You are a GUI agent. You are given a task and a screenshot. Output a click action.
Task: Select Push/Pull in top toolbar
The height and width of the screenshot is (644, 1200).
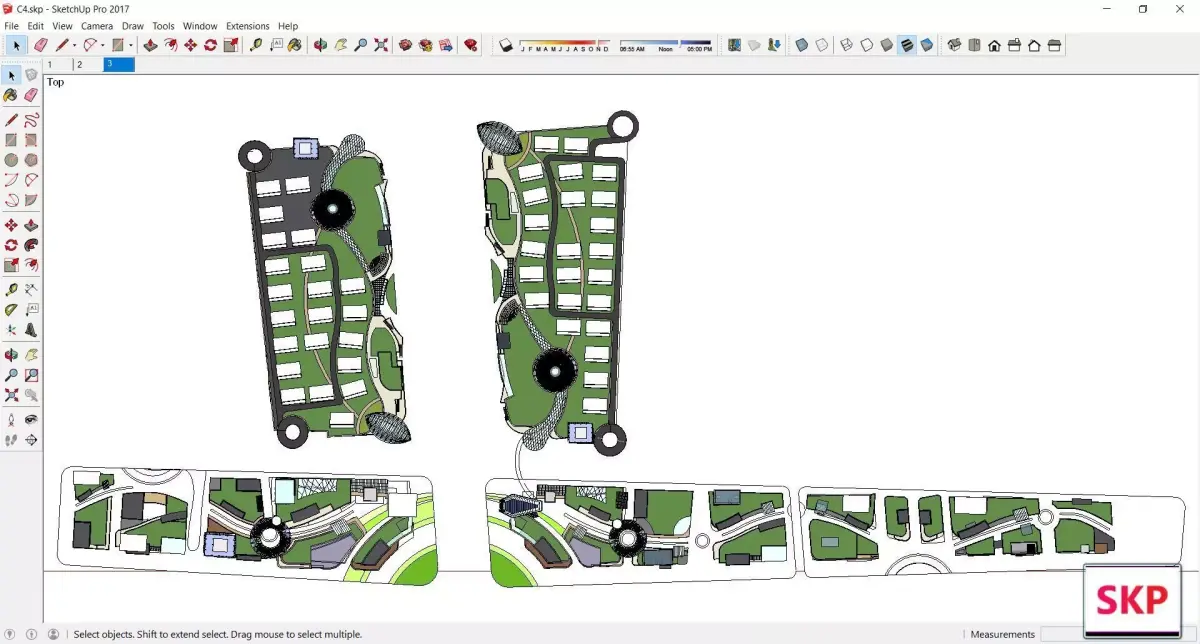tap(150, 45)
